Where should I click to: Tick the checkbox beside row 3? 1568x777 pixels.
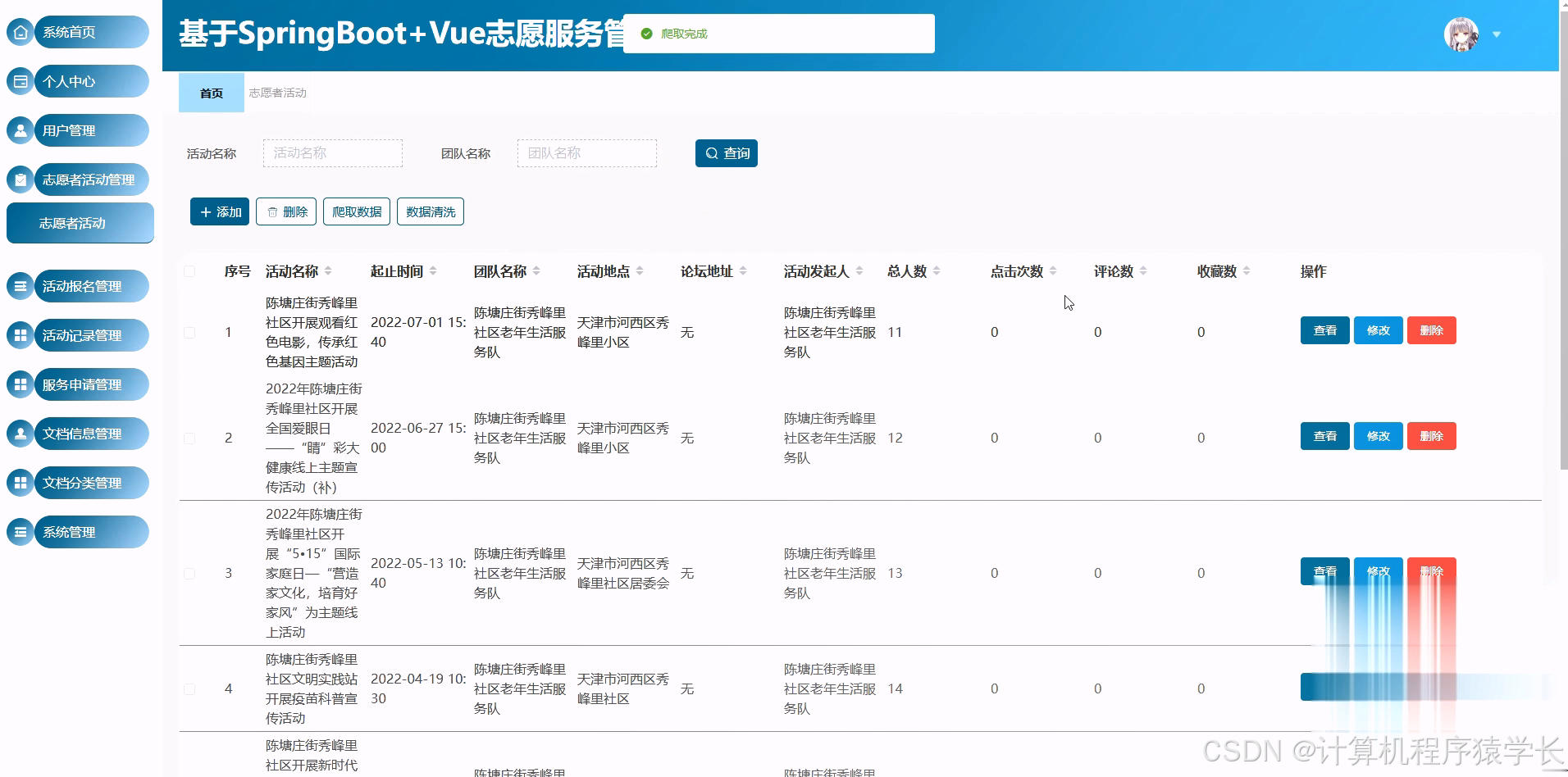point(189,574)
